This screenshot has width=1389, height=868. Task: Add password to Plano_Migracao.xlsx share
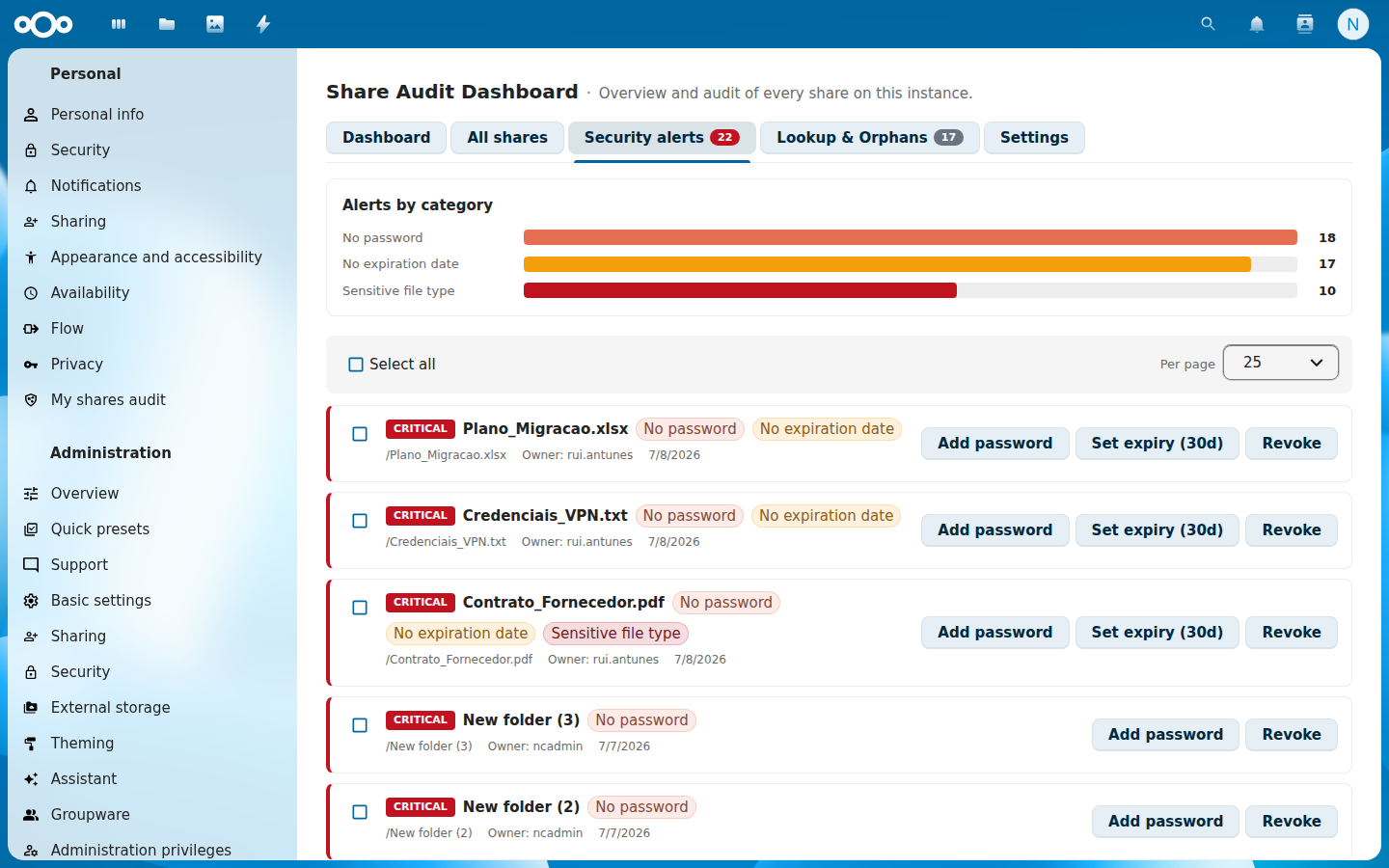pos(995,444)
